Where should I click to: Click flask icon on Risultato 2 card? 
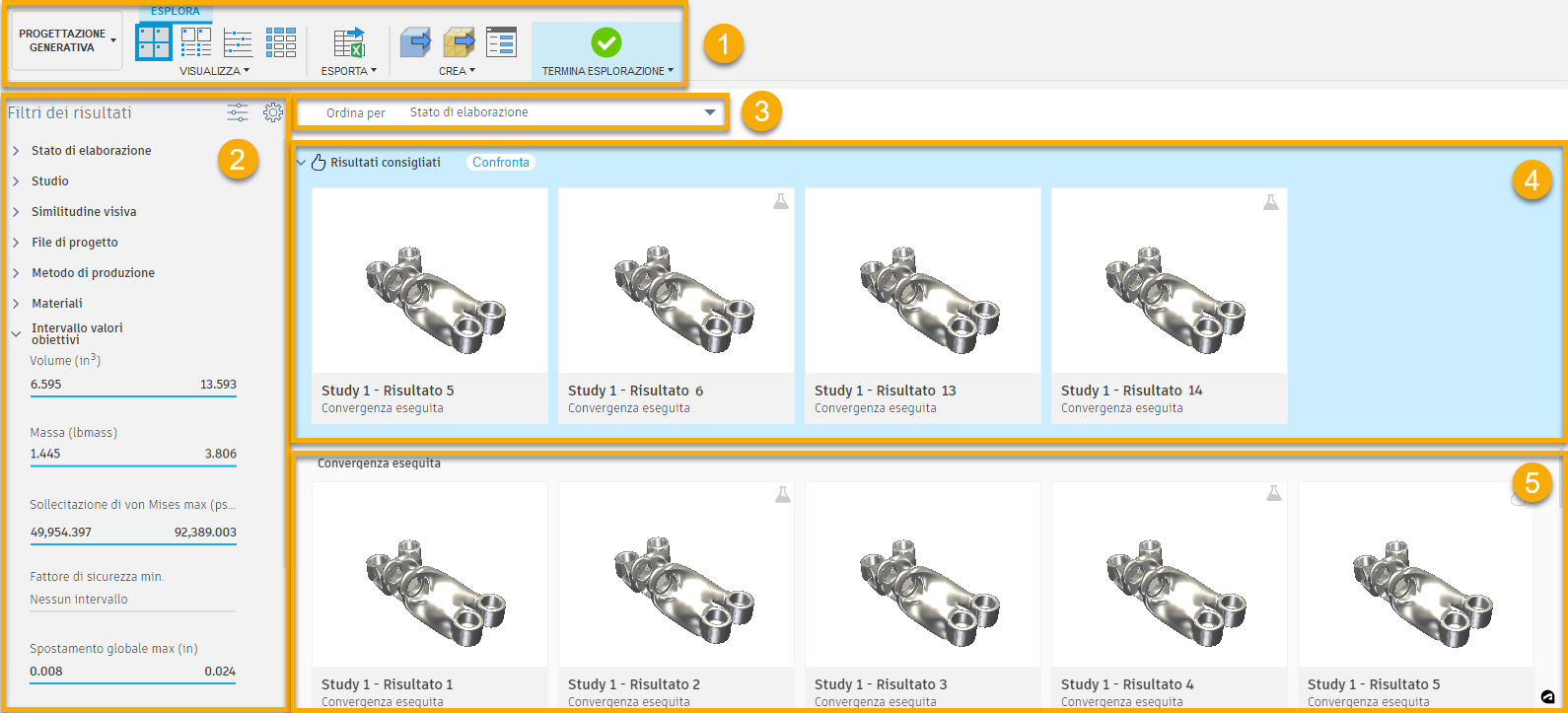point(782,494)
